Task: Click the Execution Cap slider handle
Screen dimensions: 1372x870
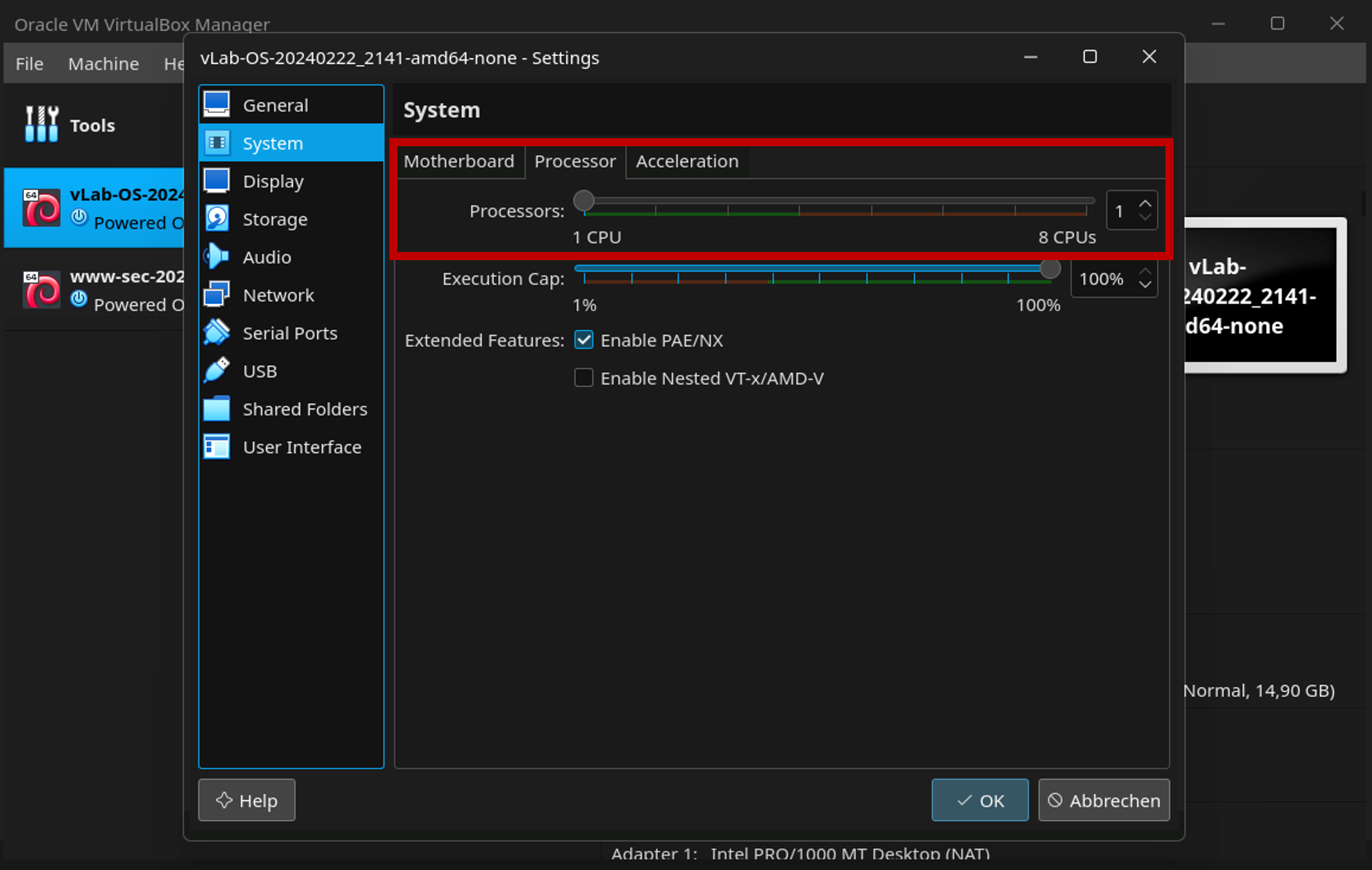Action: [x=1050, y=268]
